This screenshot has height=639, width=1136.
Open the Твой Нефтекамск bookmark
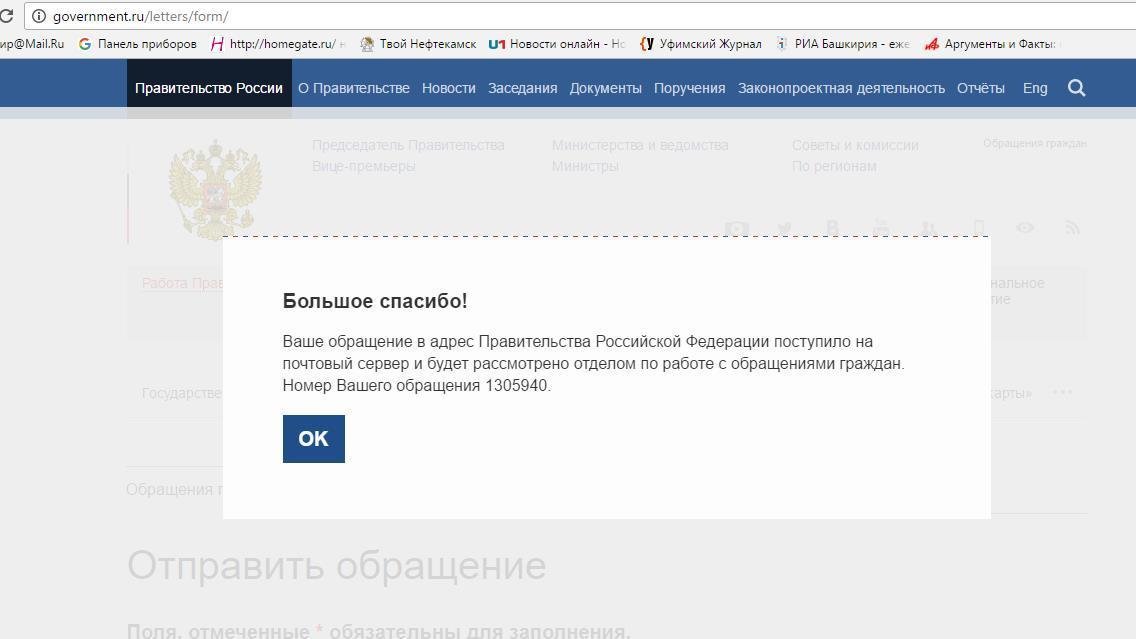(x=418, y=44)
